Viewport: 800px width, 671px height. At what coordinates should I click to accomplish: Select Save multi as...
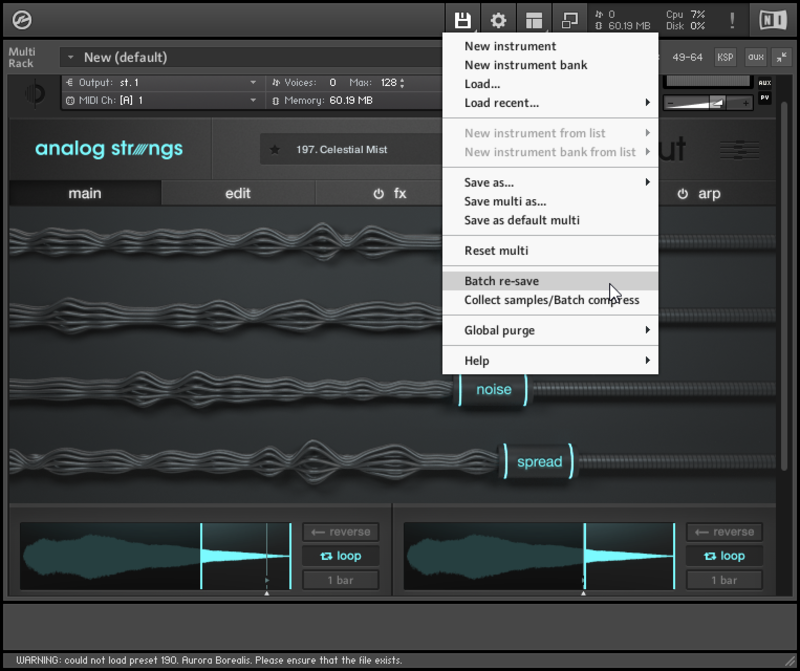[551, 201]
